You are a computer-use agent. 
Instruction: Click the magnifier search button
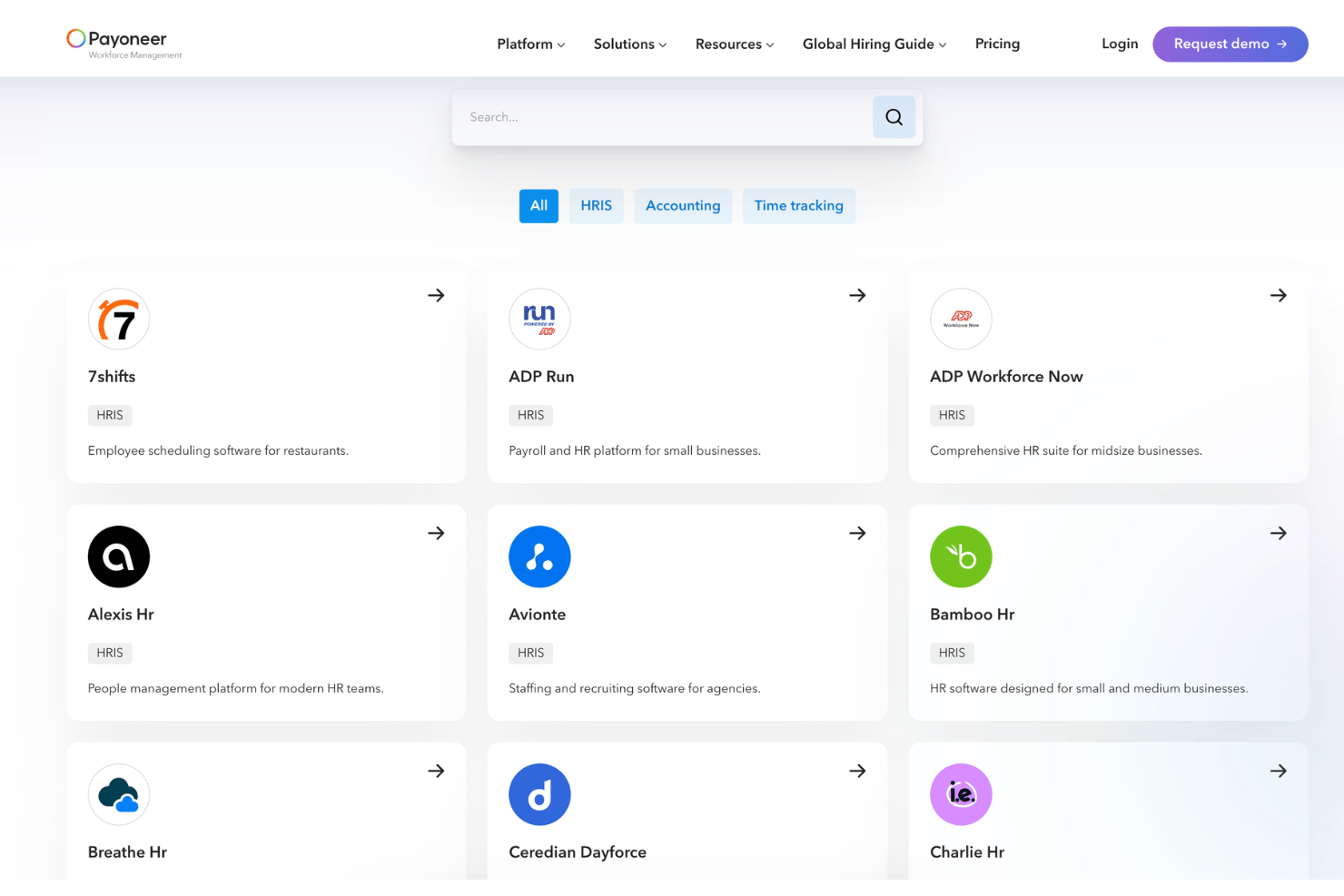pos(894,117)
